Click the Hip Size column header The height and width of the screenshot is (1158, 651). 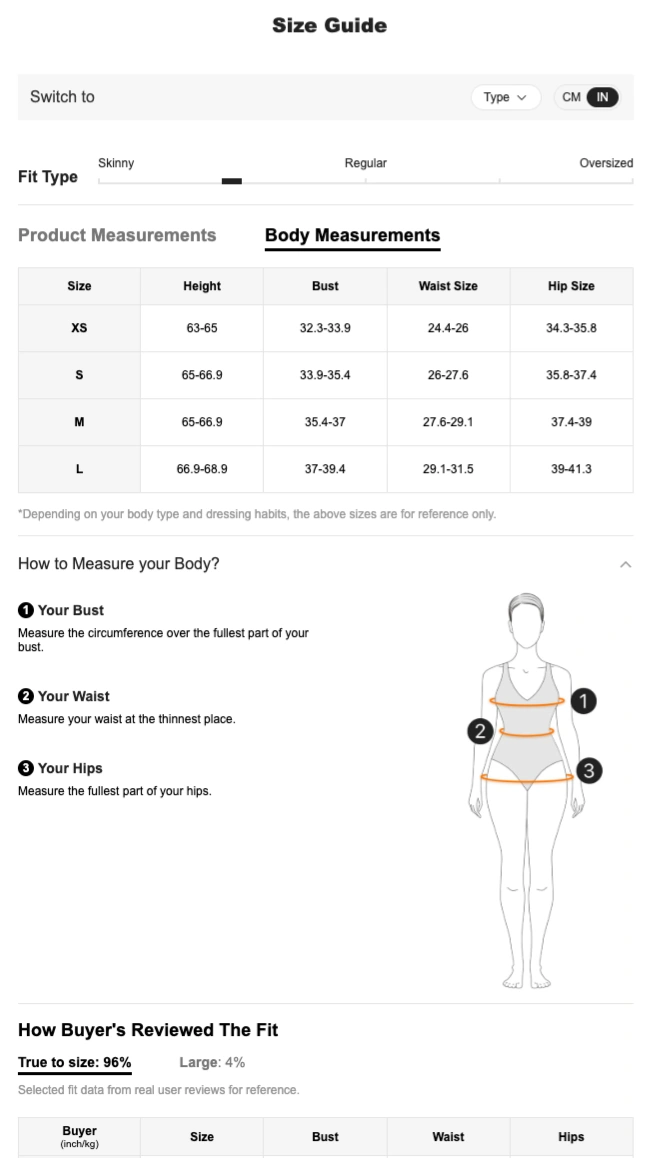pos(571,286)
